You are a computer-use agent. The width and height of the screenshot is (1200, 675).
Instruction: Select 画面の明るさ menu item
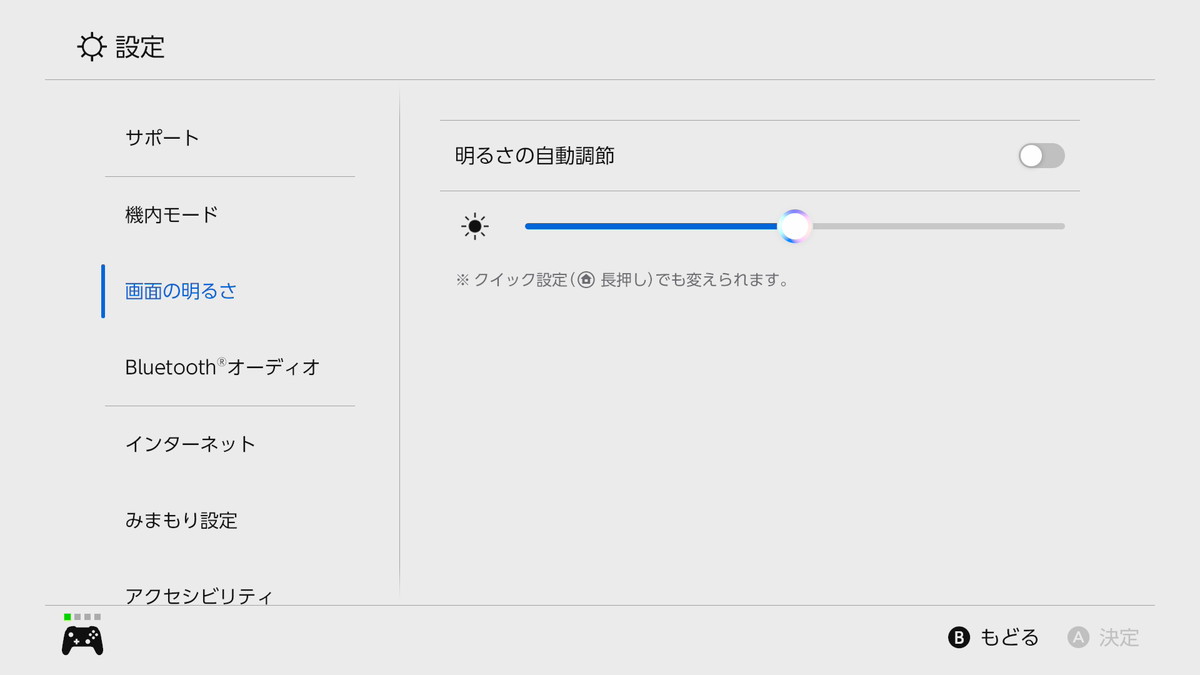pos(181,291)
